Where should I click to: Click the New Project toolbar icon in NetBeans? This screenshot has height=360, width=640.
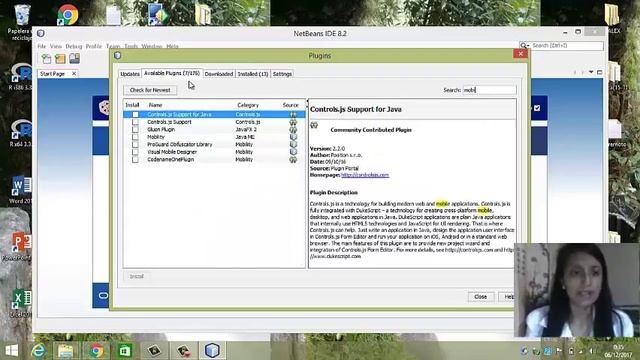(x=60, y=59)
